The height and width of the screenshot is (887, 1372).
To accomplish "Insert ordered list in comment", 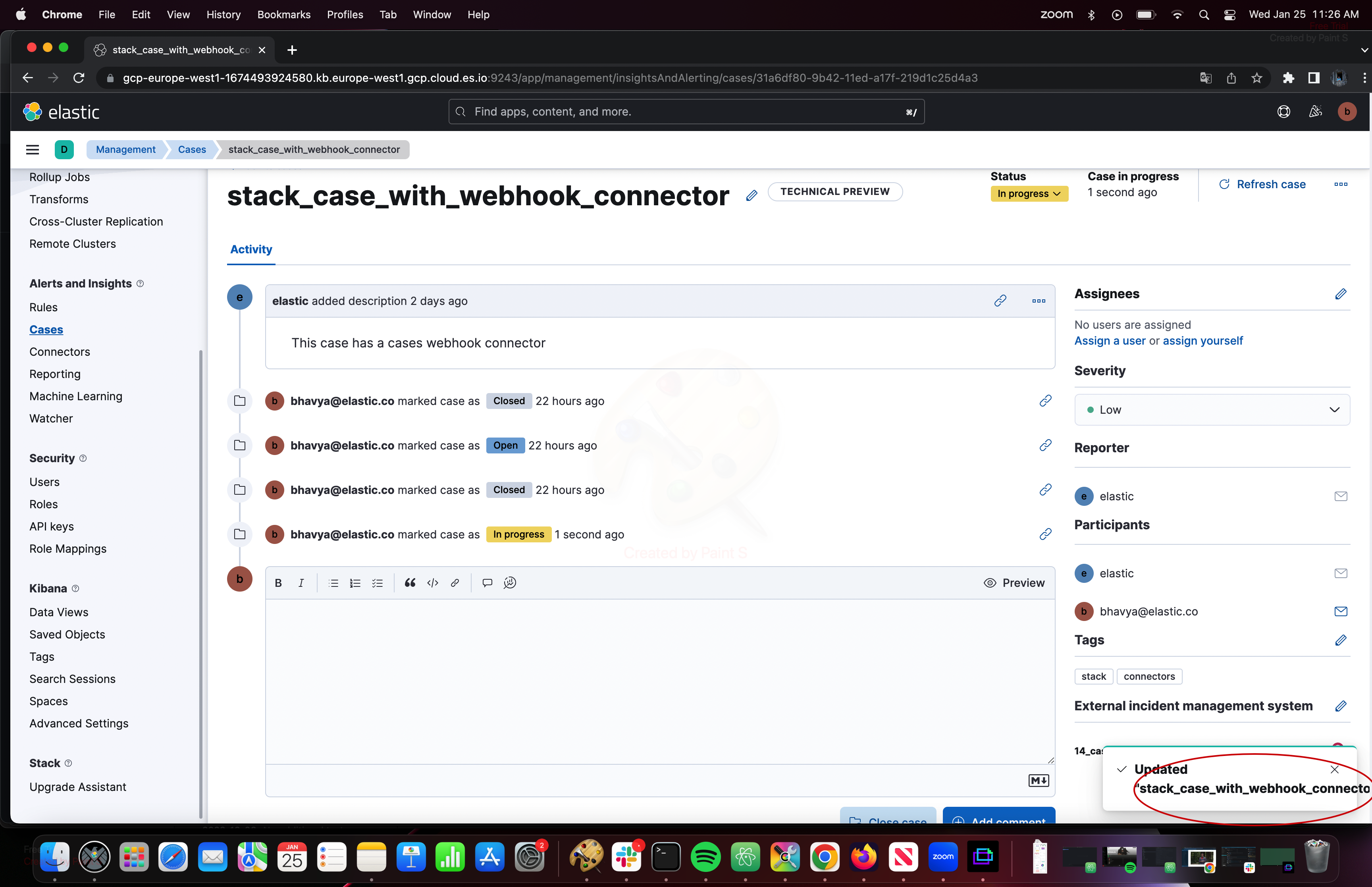I will 355,583.
